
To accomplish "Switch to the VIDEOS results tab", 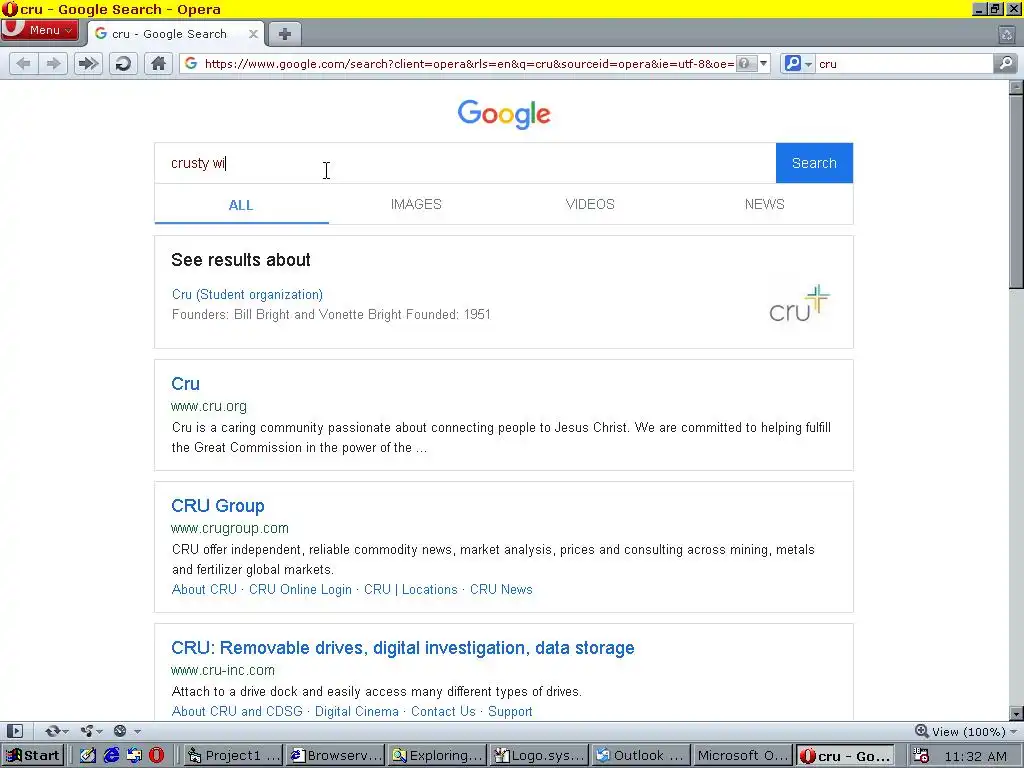I will (590, 204).
